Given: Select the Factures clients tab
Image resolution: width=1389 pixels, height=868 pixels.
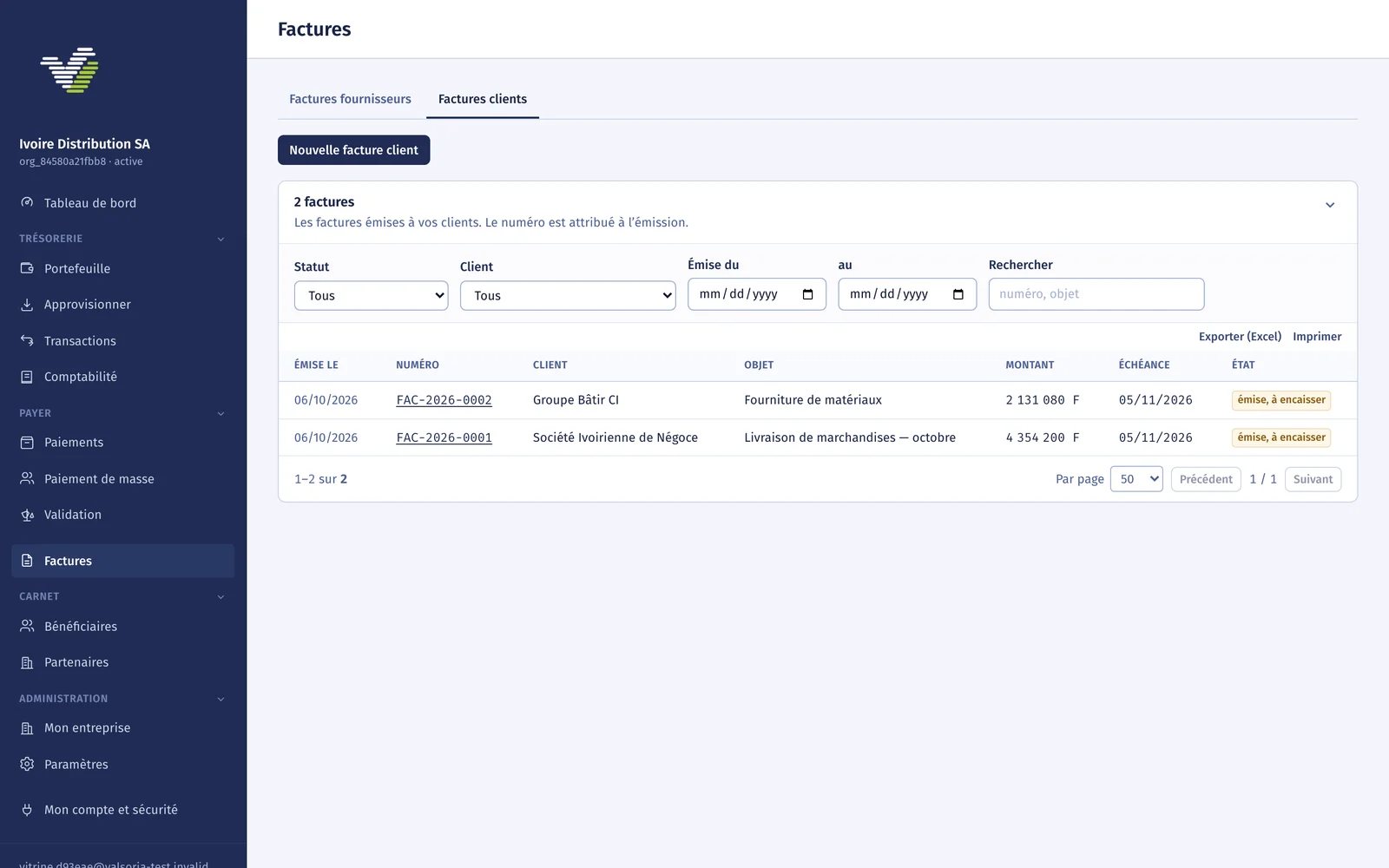Looking at the screenshot, I should (x=483, y=99).
